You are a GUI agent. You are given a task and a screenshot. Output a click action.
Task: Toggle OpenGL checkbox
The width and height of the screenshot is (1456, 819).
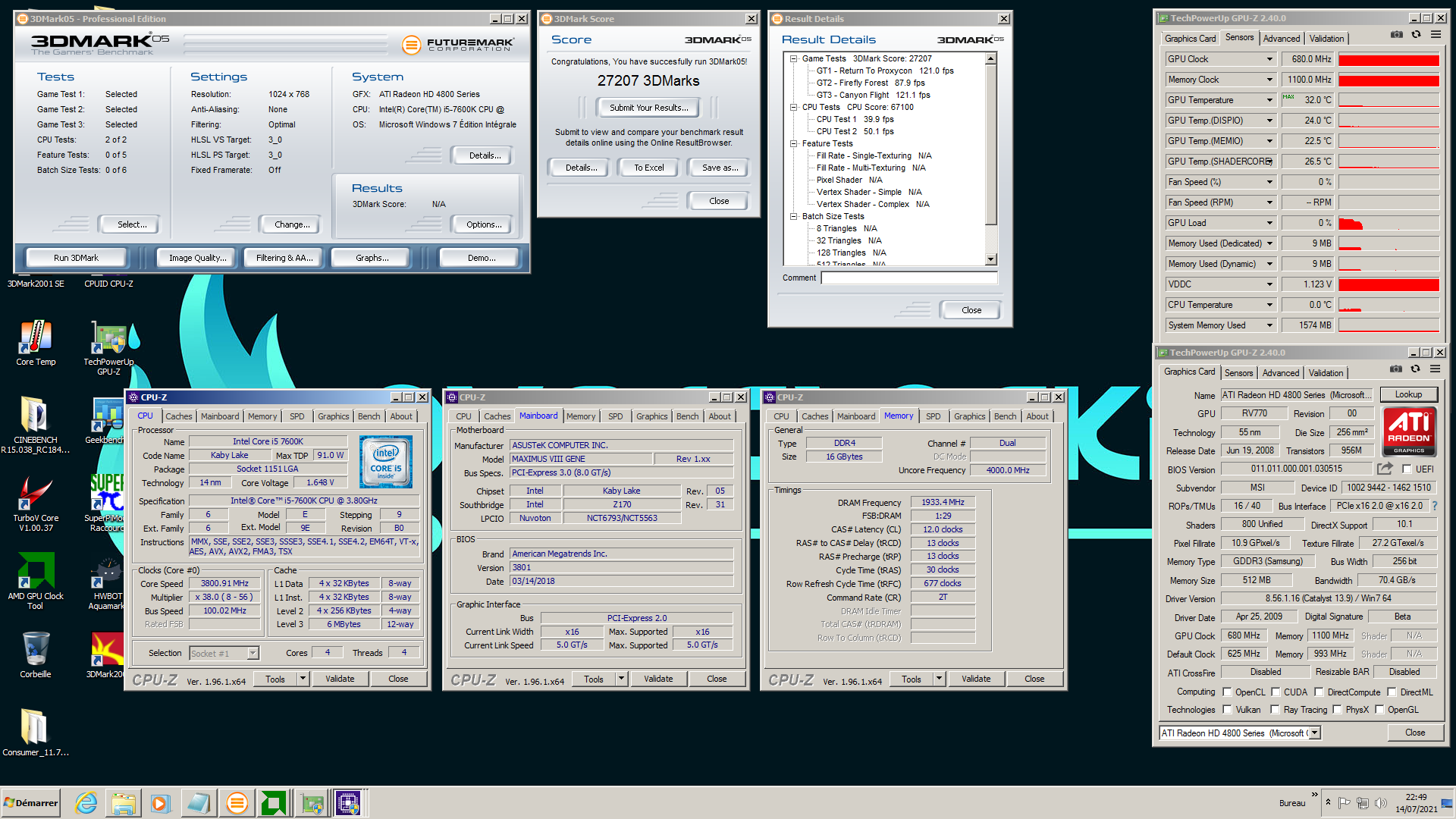point(1379,710)
